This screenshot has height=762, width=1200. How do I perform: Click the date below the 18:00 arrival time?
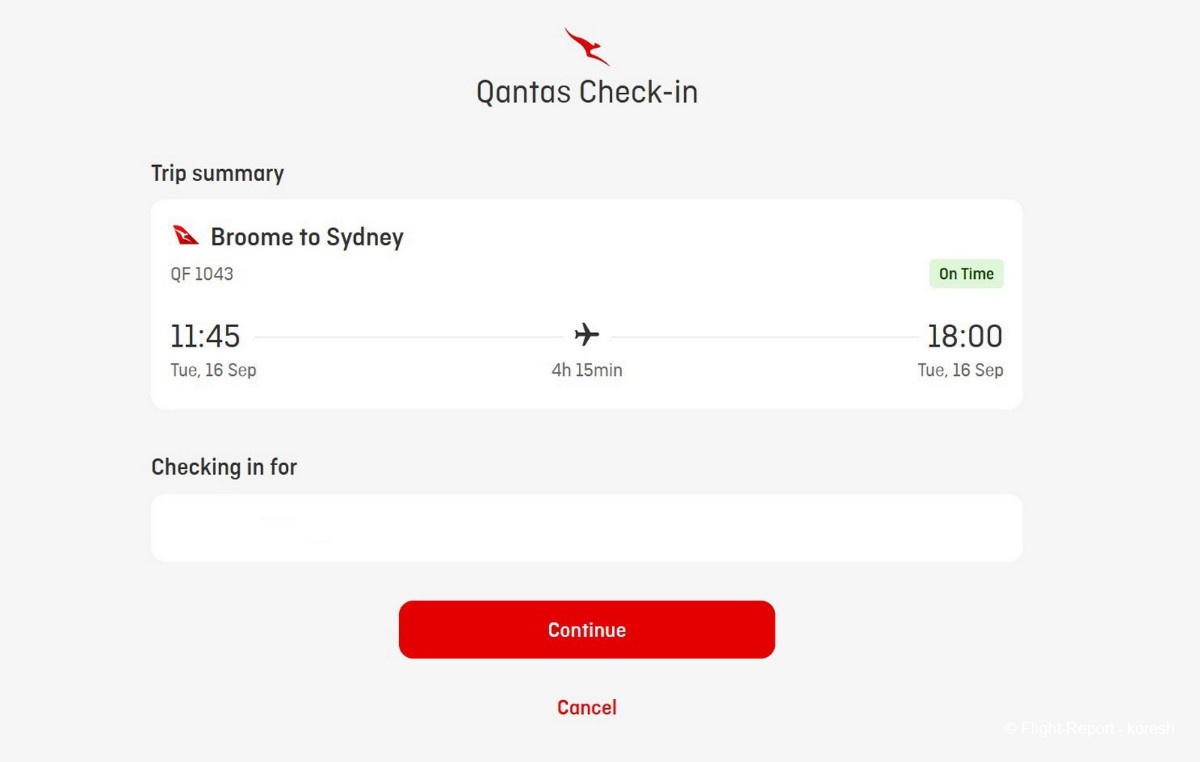pyautogui.click(x=960, y=370)
